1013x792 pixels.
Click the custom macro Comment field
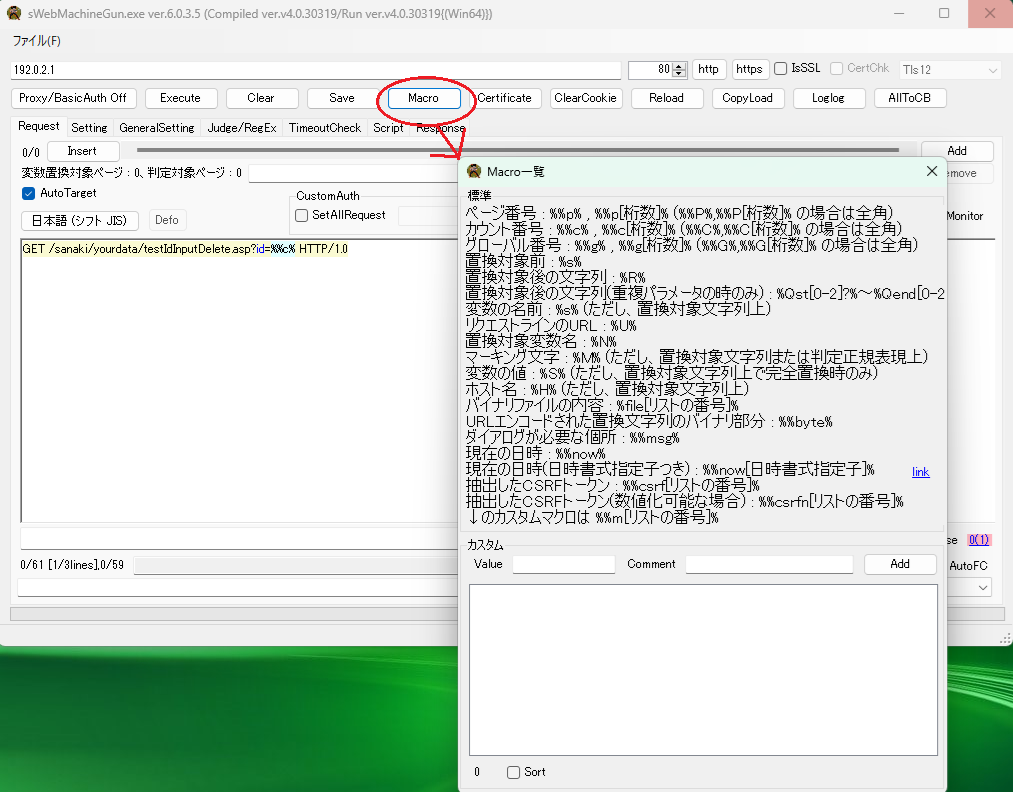point(769,564)
